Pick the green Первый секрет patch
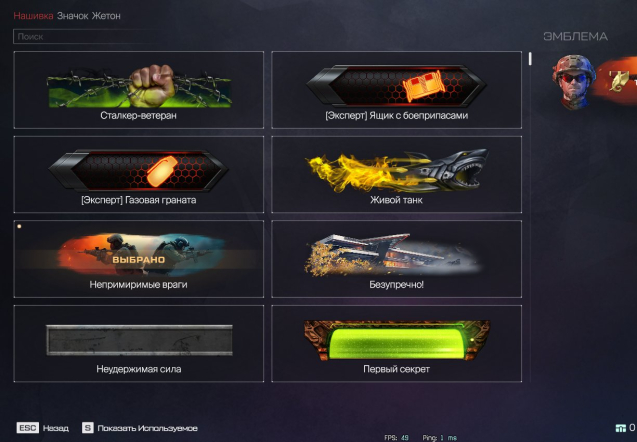 [396, 343]
